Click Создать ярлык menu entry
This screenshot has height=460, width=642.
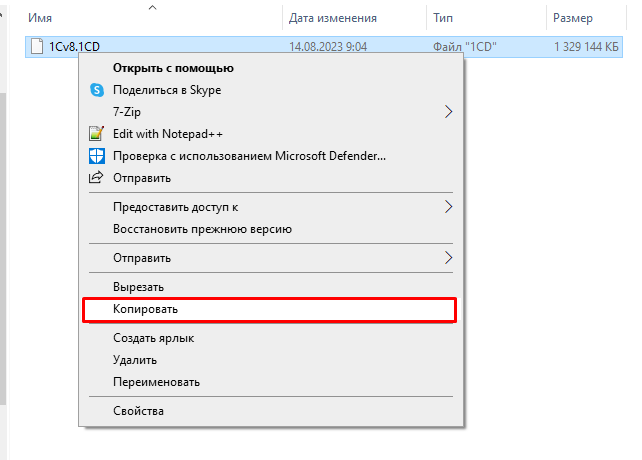(x=153, y=338)
